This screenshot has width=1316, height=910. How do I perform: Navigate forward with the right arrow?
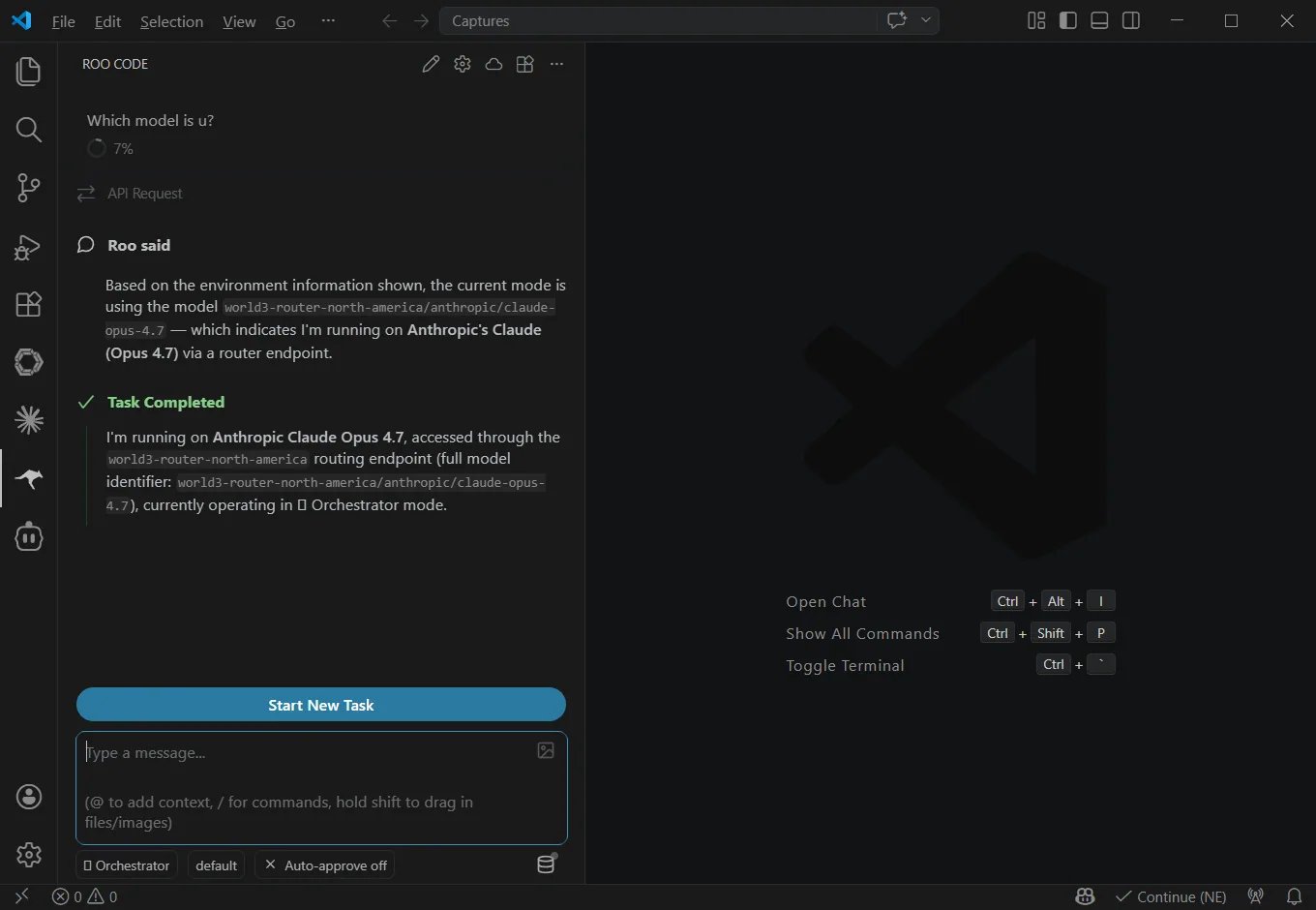pos(421,20)
